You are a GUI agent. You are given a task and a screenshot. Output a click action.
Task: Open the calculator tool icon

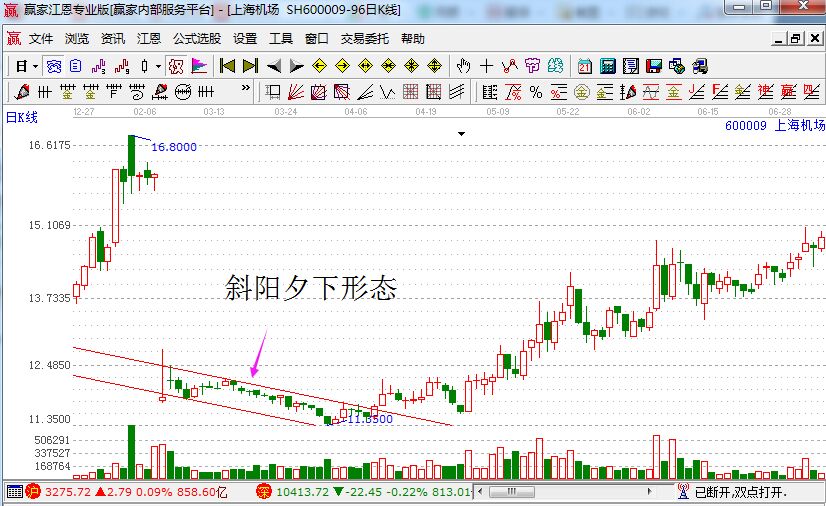(x=608, y=66)
